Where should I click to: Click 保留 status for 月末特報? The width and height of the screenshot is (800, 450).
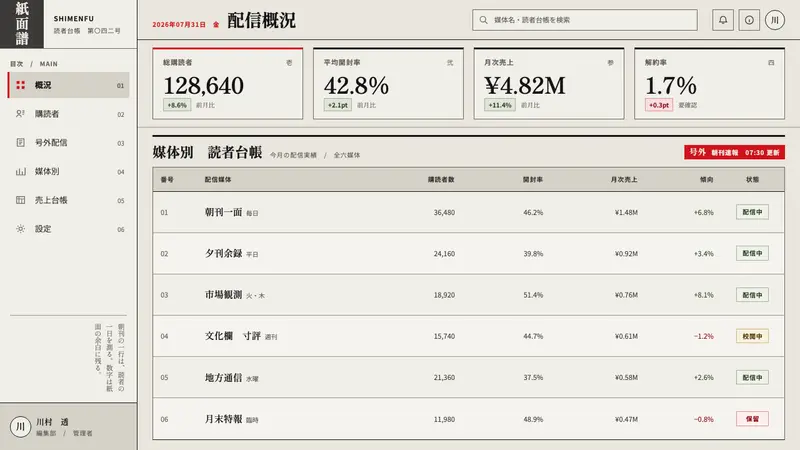(x=752, y=419)
